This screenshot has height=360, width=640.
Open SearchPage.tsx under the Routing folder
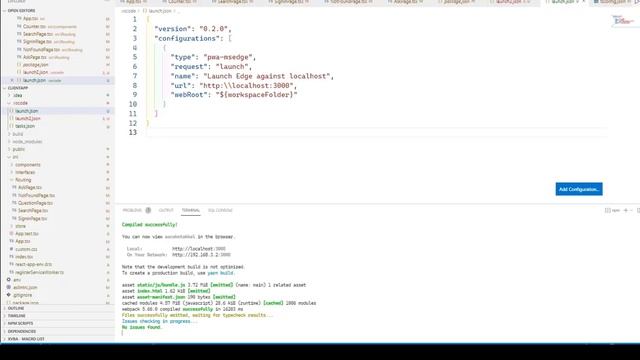tap(33, 211)
